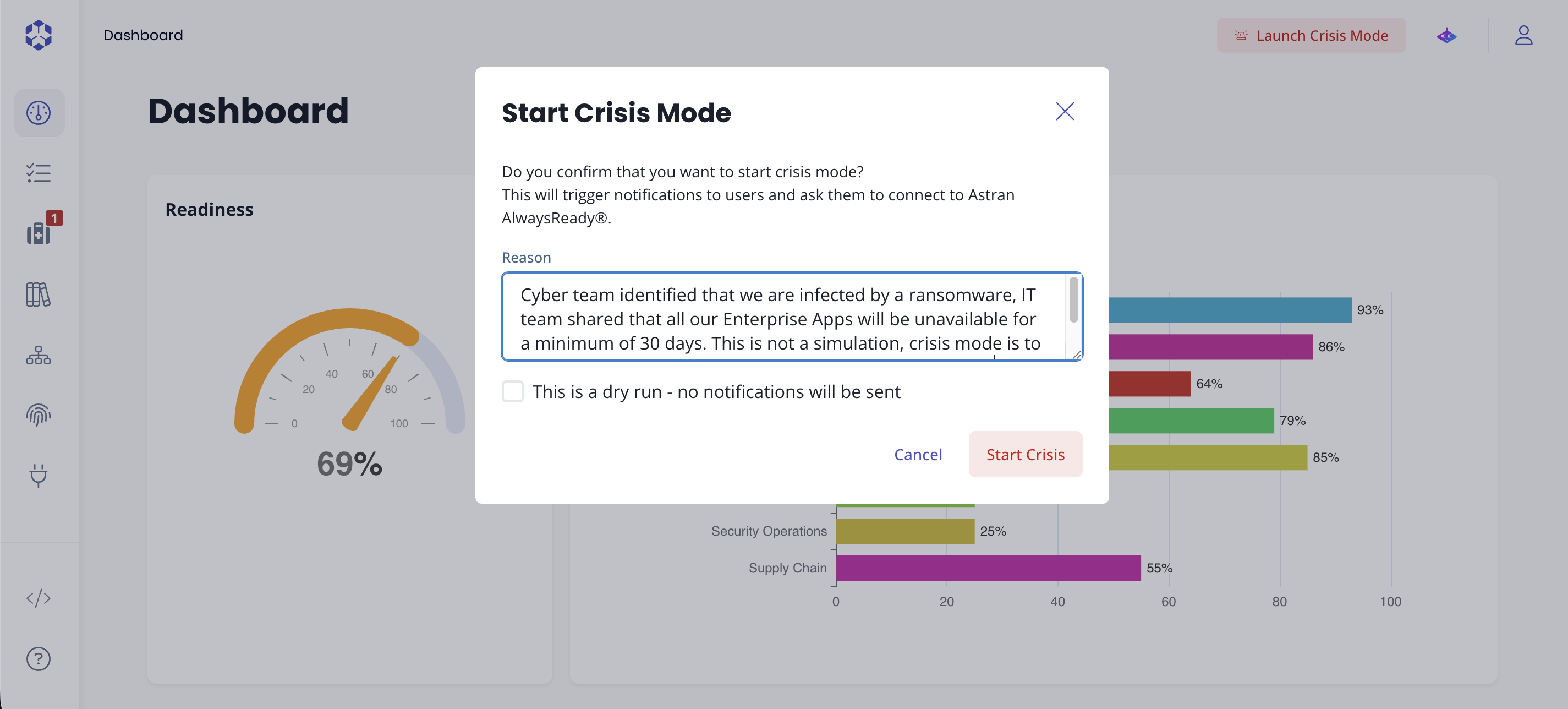
Task: Open the fingerprint icon in the sidebar
Action: [39, 416]
